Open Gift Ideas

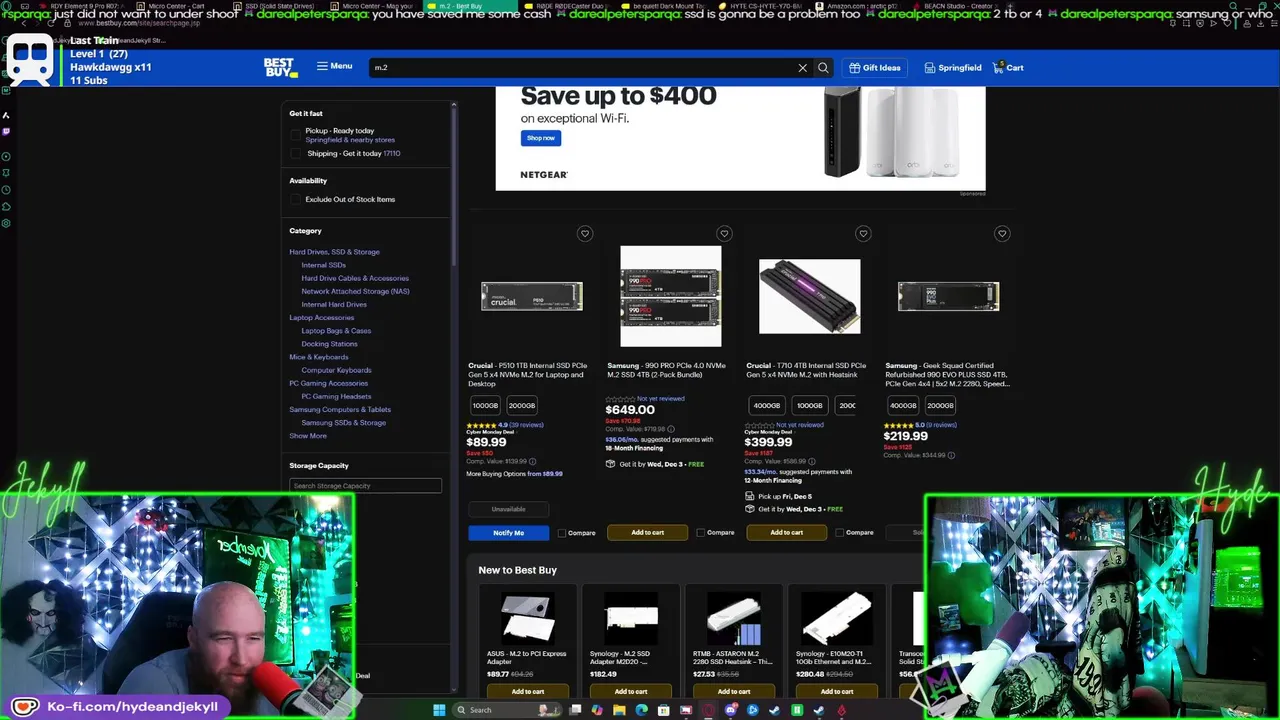pyautogui.click(x=875, y=68)
